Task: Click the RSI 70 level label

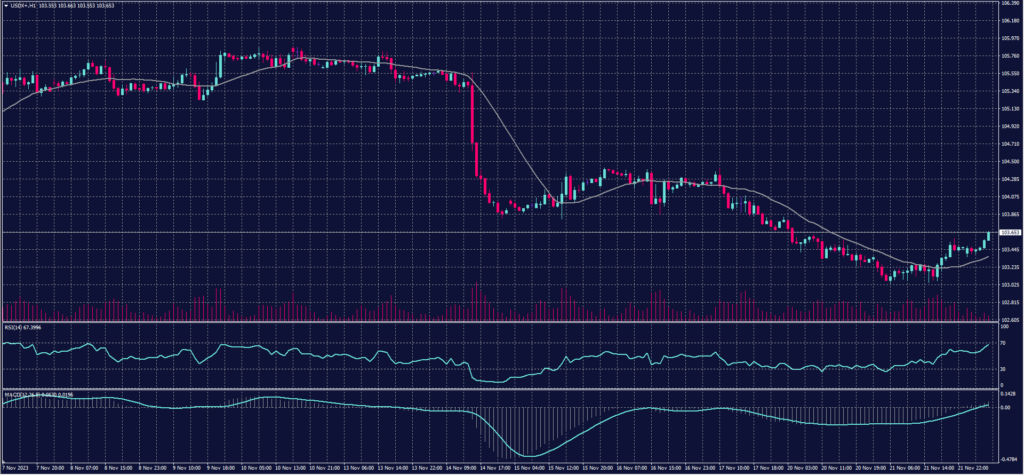Action: click(x=1003, y=343)
